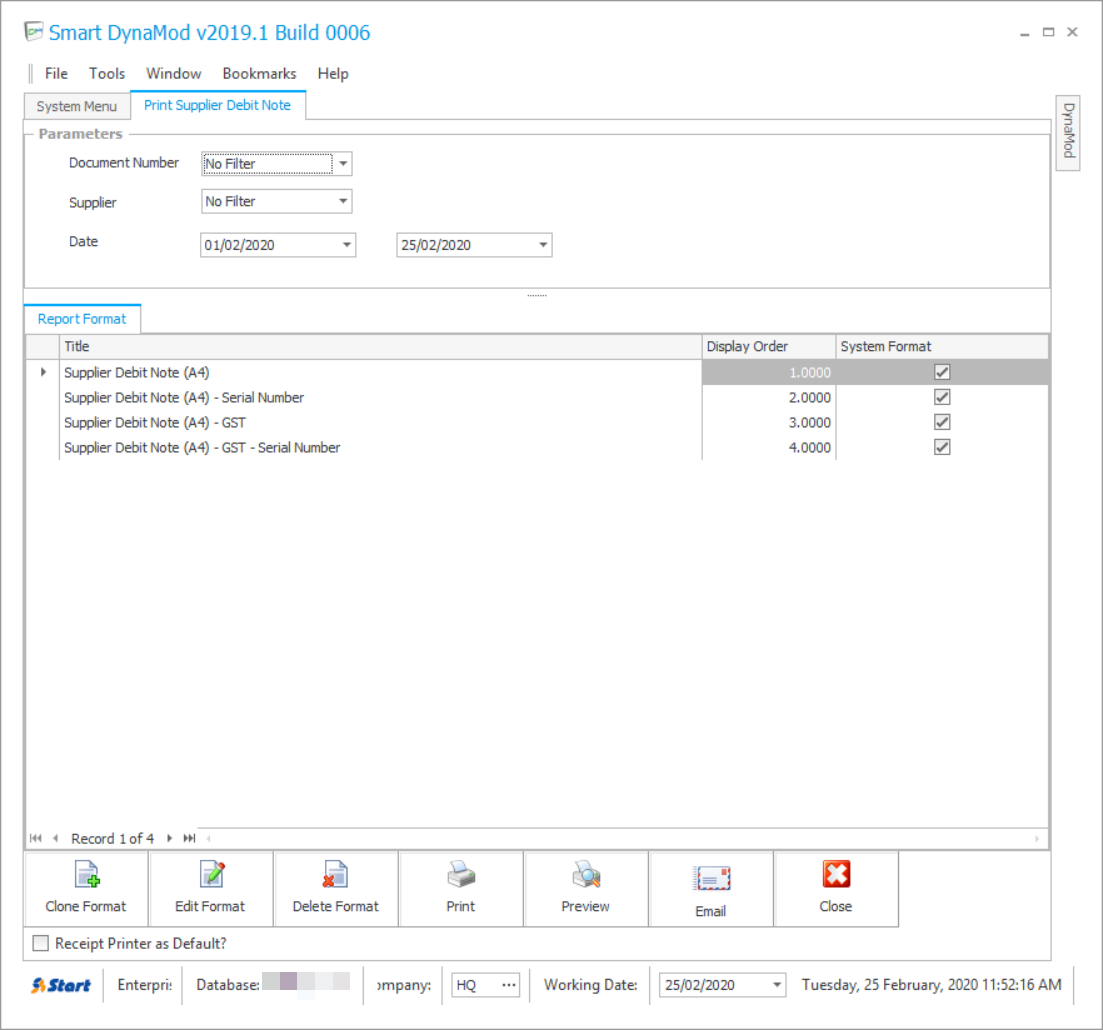Screen dimensions: 1103x1030
Task: Enable Receipt Printer as Default checkbox
Action: coord(41,943)
